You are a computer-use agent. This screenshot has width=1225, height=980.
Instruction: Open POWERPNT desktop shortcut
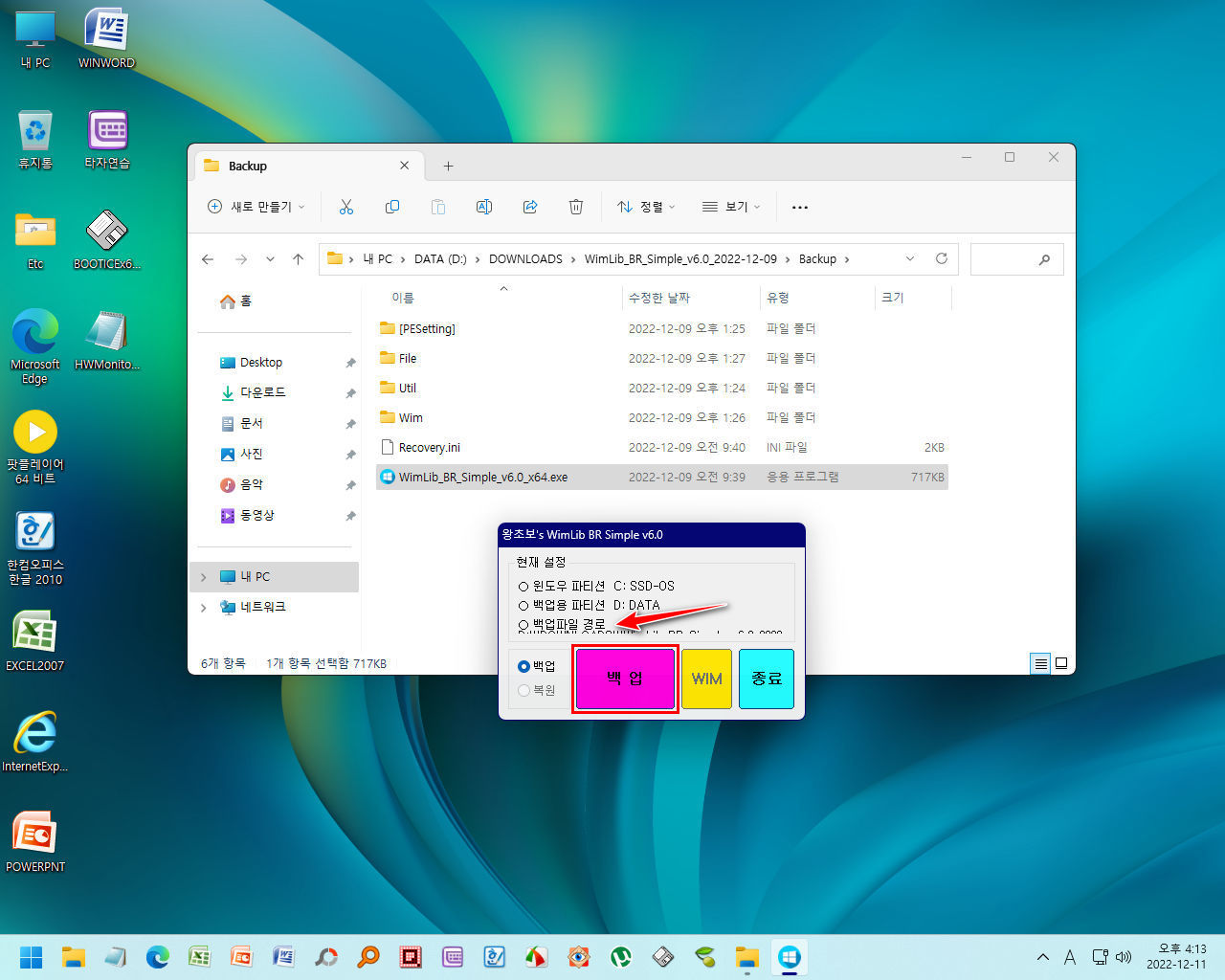point(35,842)
